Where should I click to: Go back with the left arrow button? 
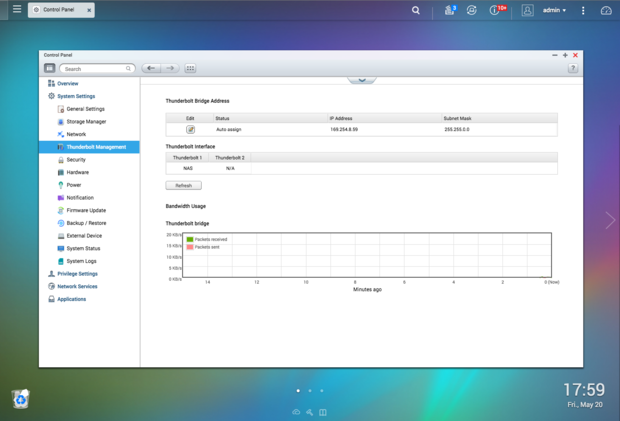point(151,68)
